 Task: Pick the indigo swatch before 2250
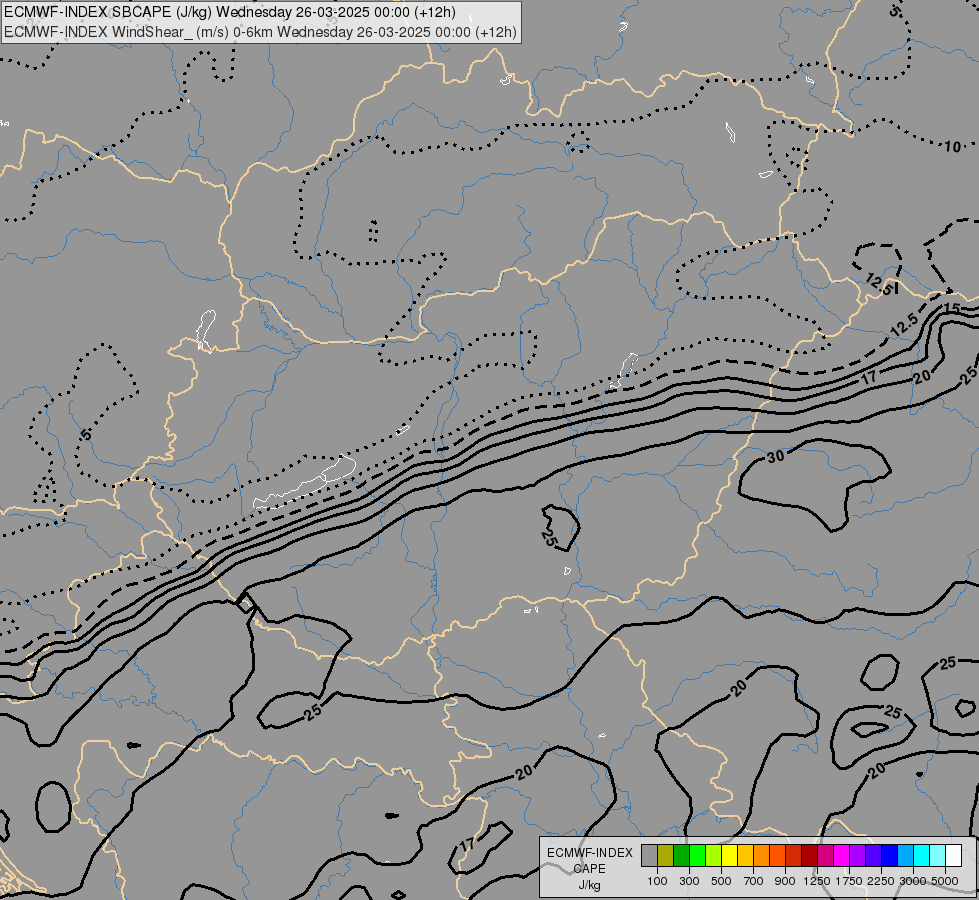(873, 856)
